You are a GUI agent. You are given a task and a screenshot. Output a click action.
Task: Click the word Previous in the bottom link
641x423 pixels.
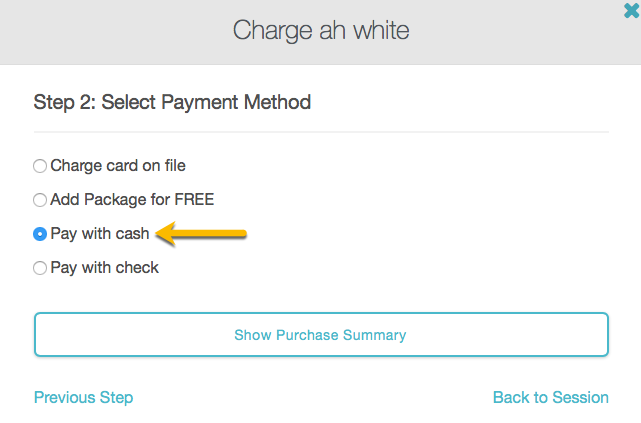coord(64,397)
